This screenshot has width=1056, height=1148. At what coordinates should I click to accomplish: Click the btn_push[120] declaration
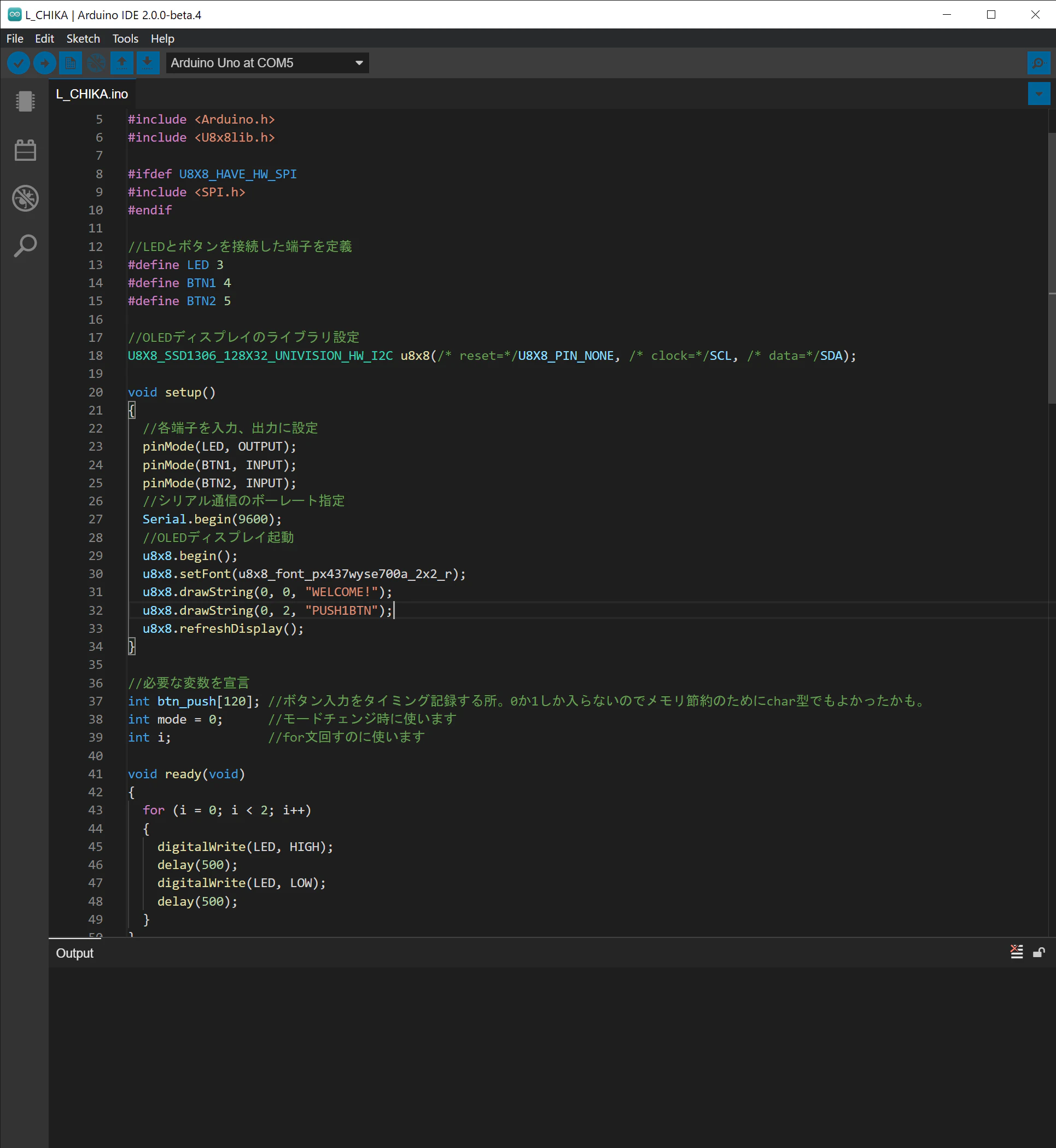coord(194,701)
